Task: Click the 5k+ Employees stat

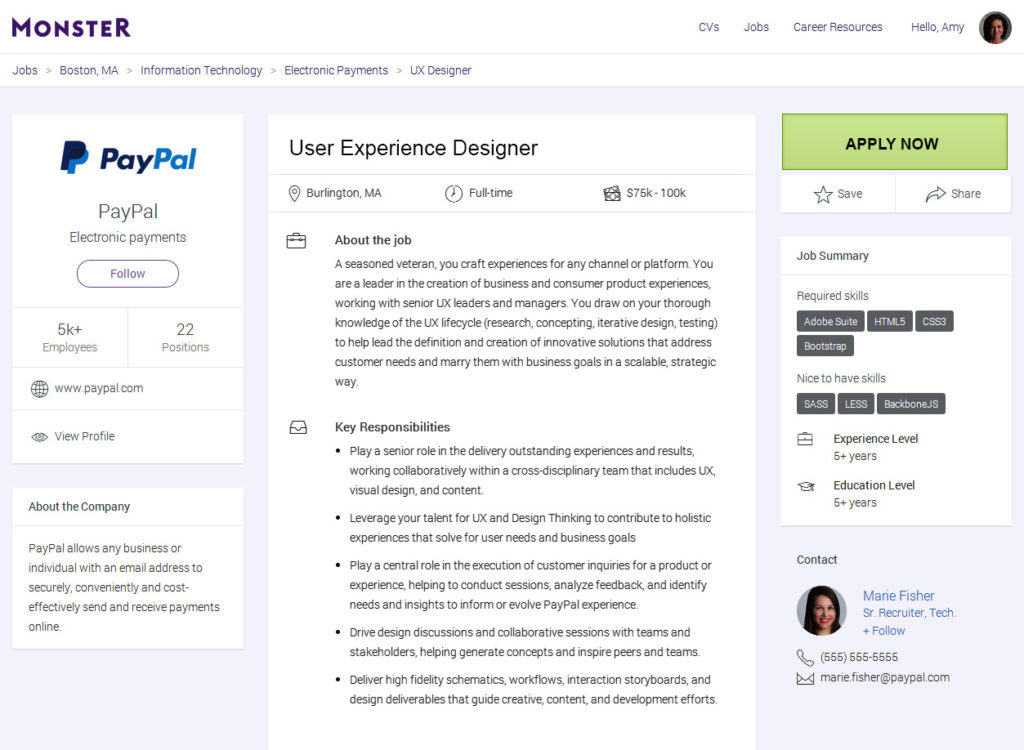Action: pyautogui.click(x=70, y=337)
